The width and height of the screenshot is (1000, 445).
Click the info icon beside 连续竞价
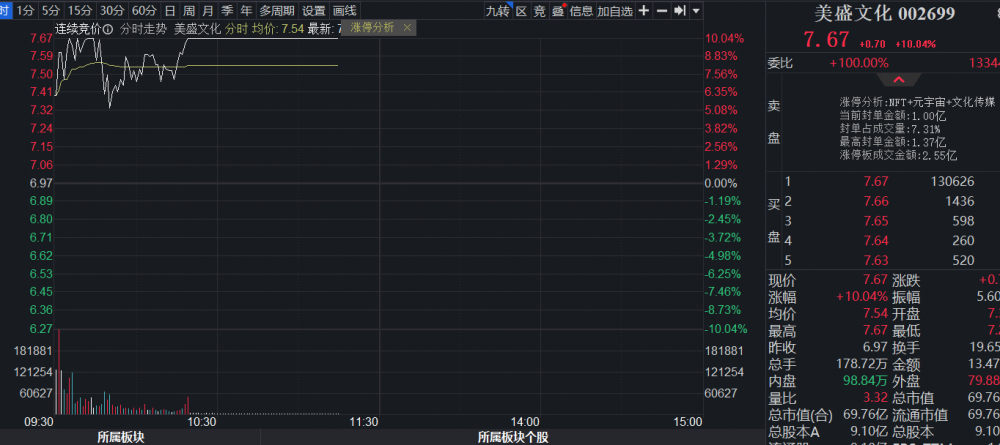click(107, 29)
